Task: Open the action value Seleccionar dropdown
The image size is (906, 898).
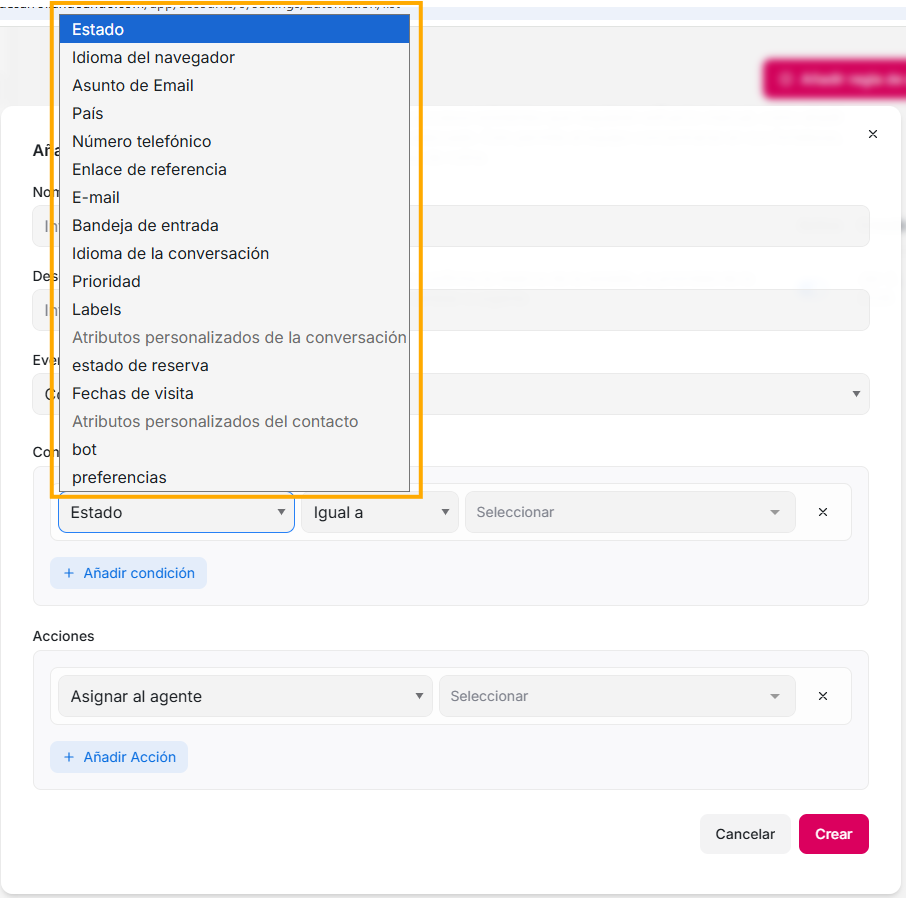Action: (x=617, y=696)
